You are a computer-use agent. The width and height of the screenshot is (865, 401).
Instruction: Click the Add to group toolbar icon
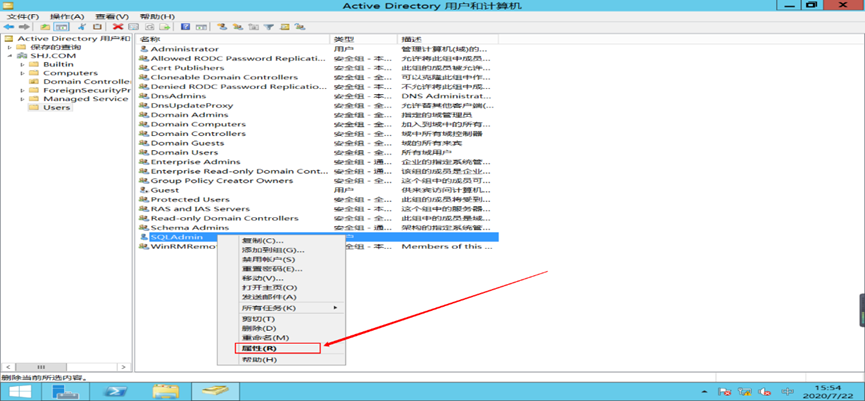[x=300, y=26]
